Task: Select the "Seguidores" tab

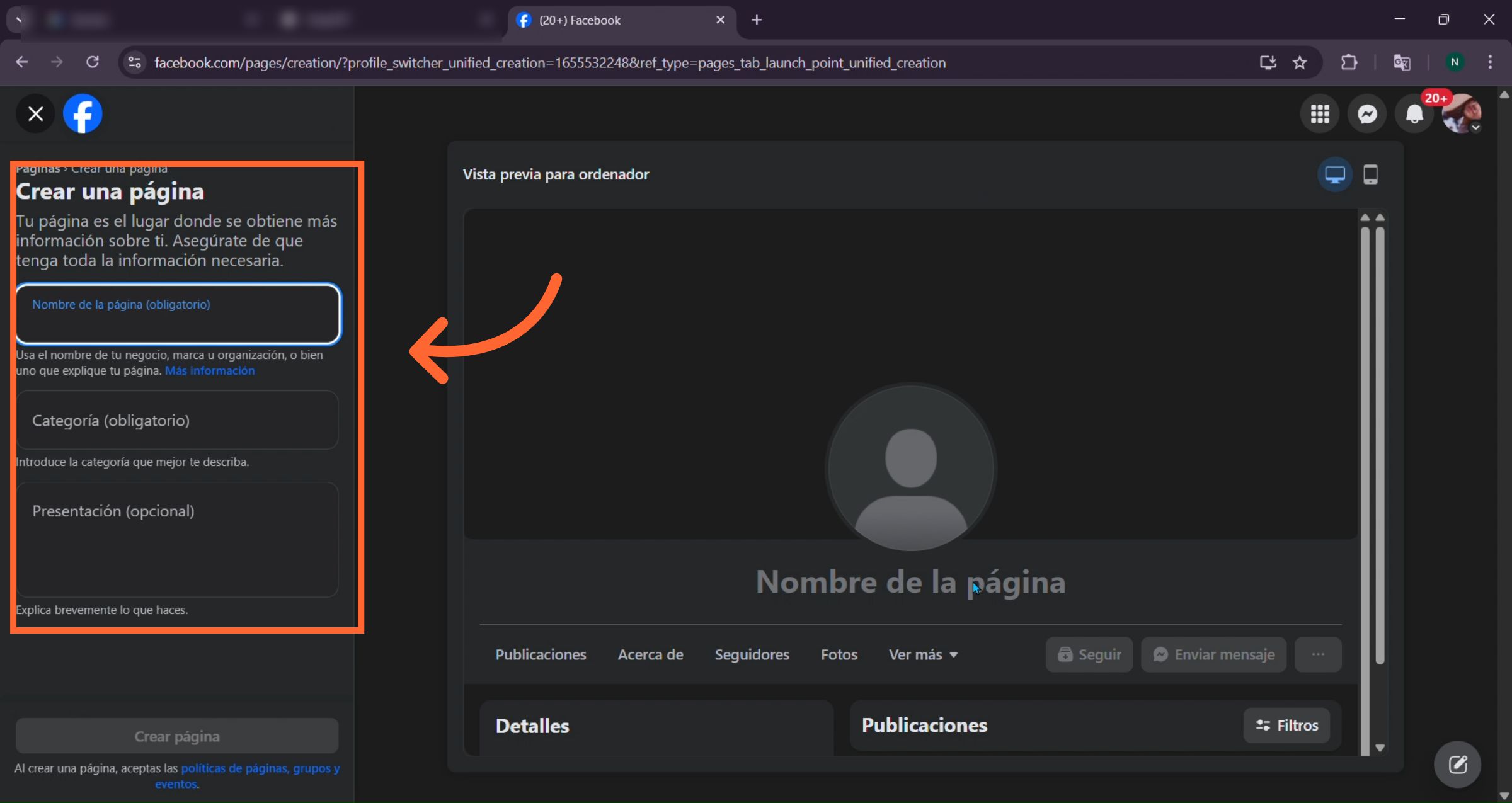Action: pyautogui.click(x=752, y=654)
